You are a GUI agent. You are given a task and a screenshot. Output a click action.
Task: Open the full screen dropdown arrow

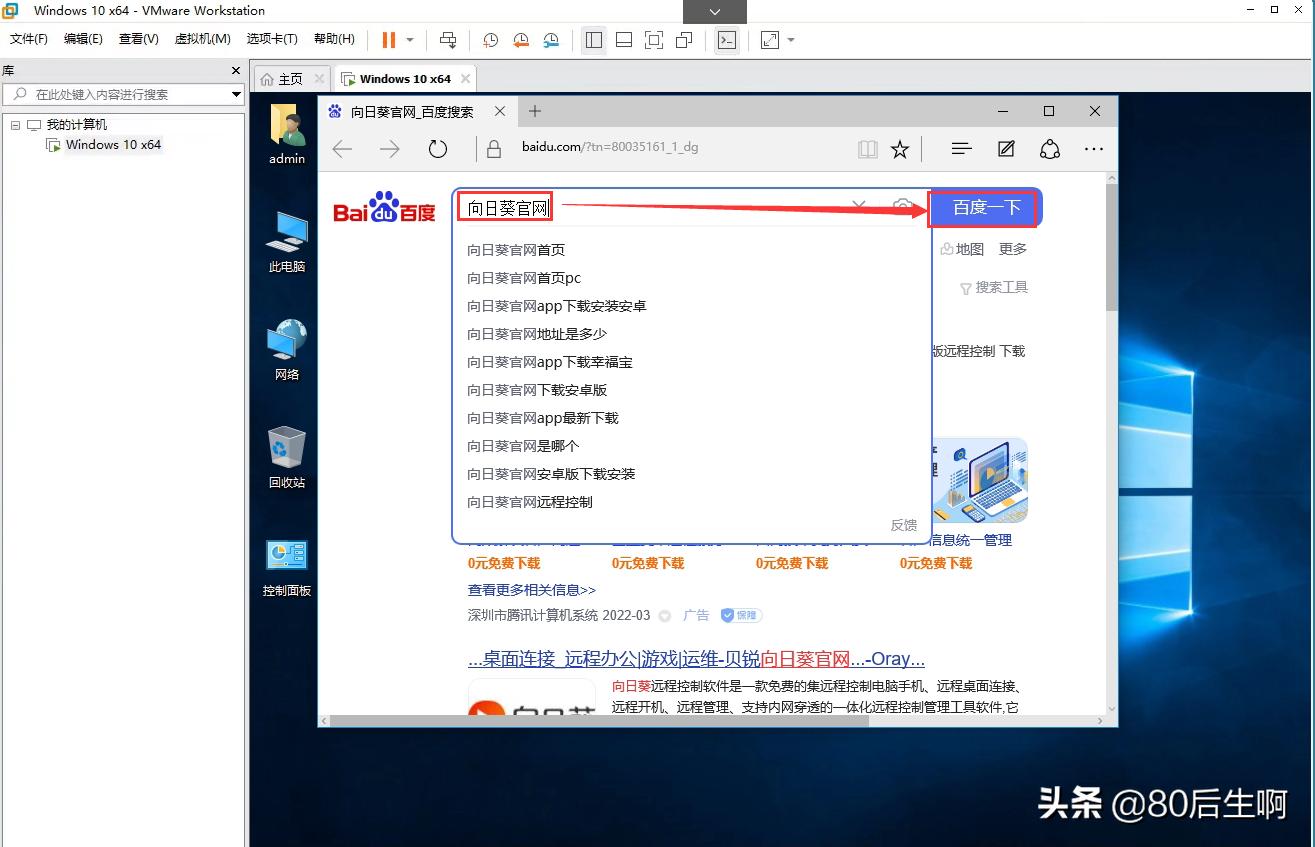[790, 40]
